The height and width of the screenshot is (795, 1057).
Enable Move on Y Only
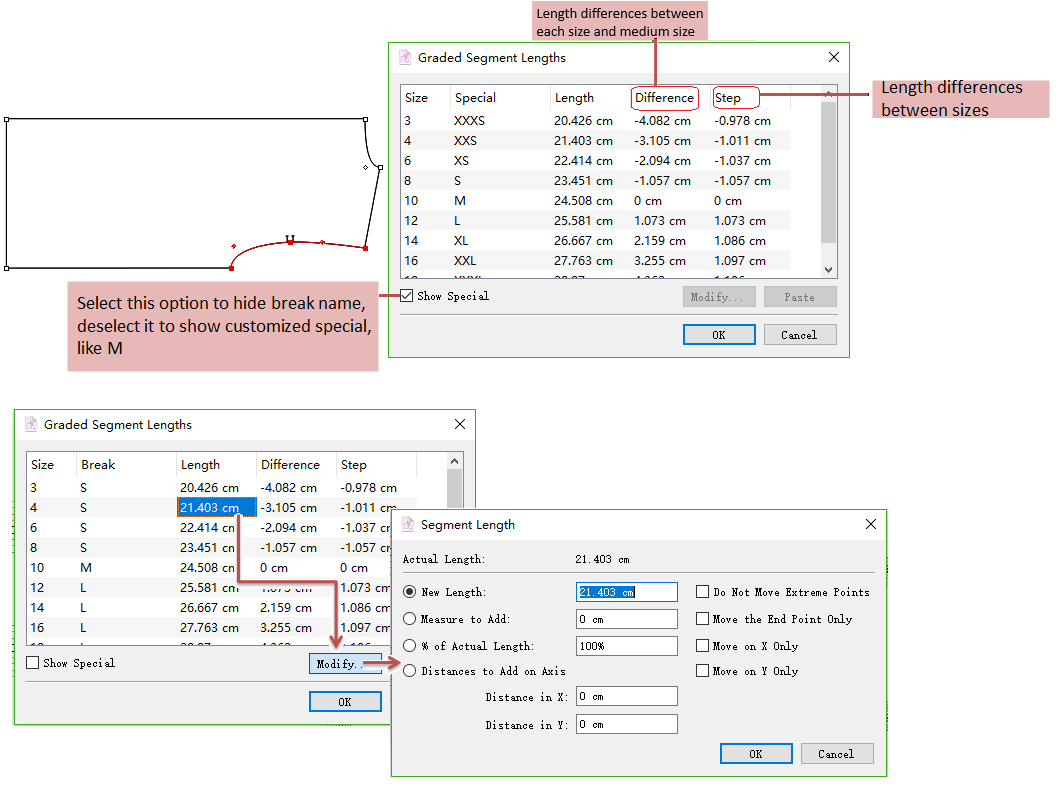coord(703,671)
